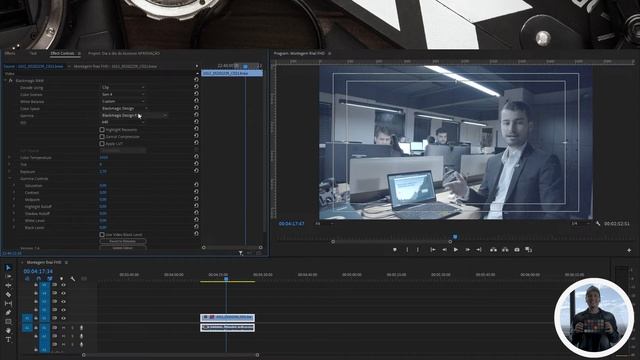The image size is (640, 360).
Task: Select the Ripple Edit tool
Action: [8, 285]
